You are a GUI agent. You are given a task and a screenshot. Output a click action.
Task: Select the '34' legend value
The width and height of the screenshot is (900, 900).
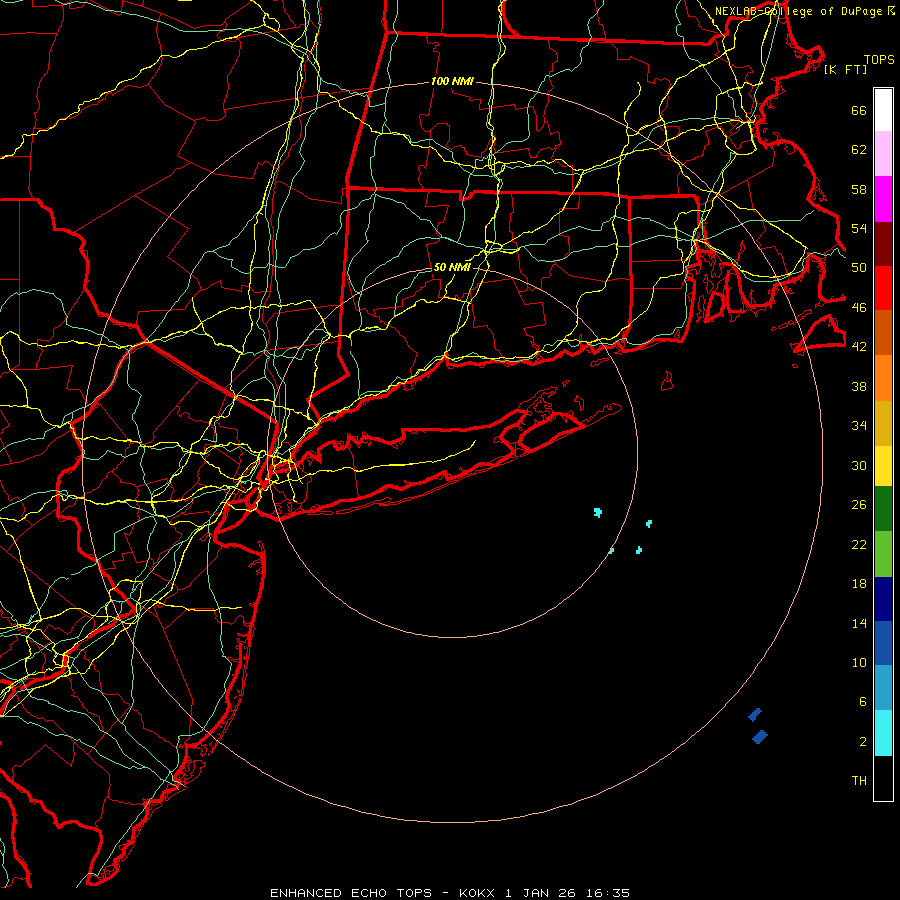pos(859,425)
